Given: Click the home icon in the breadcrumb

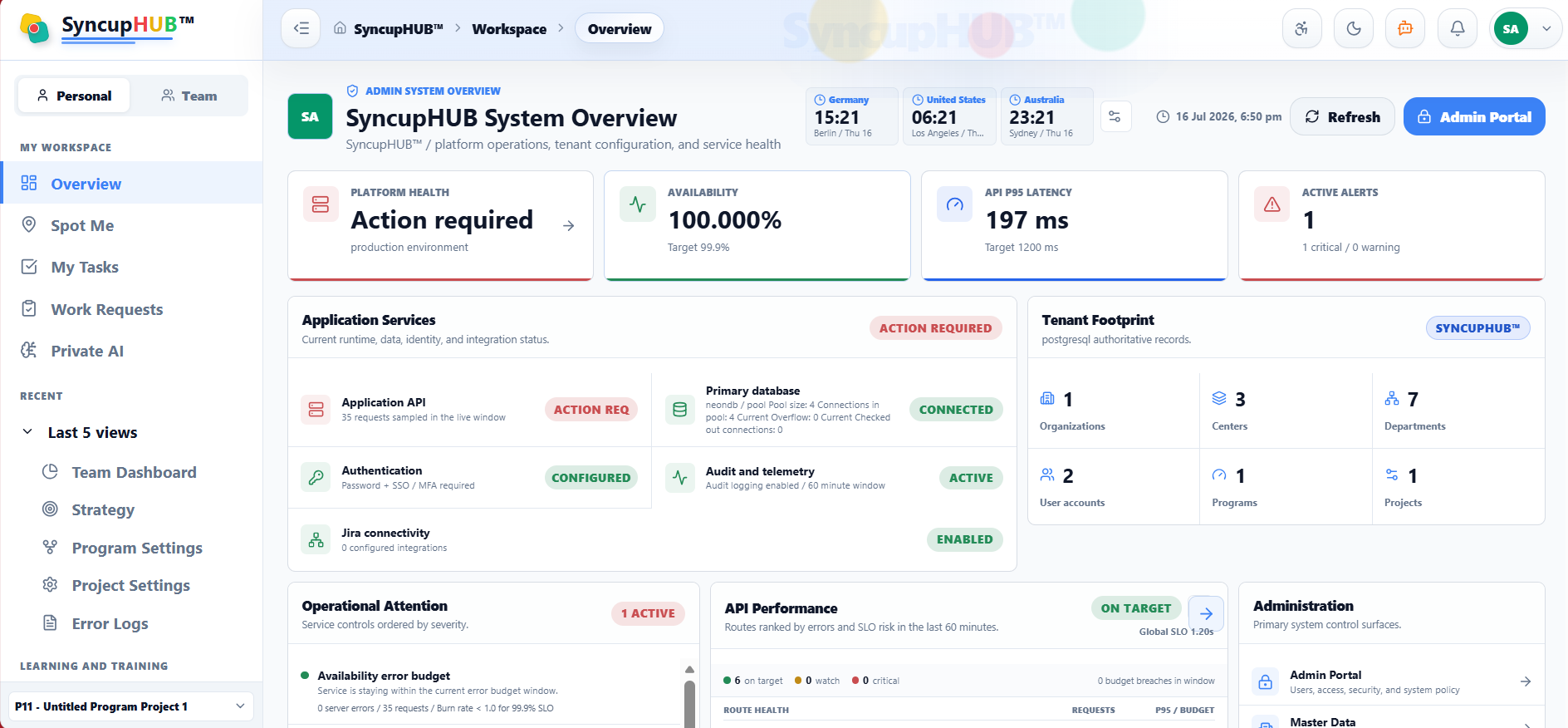Looking at the screenshot, I should [x=340, y=28].
